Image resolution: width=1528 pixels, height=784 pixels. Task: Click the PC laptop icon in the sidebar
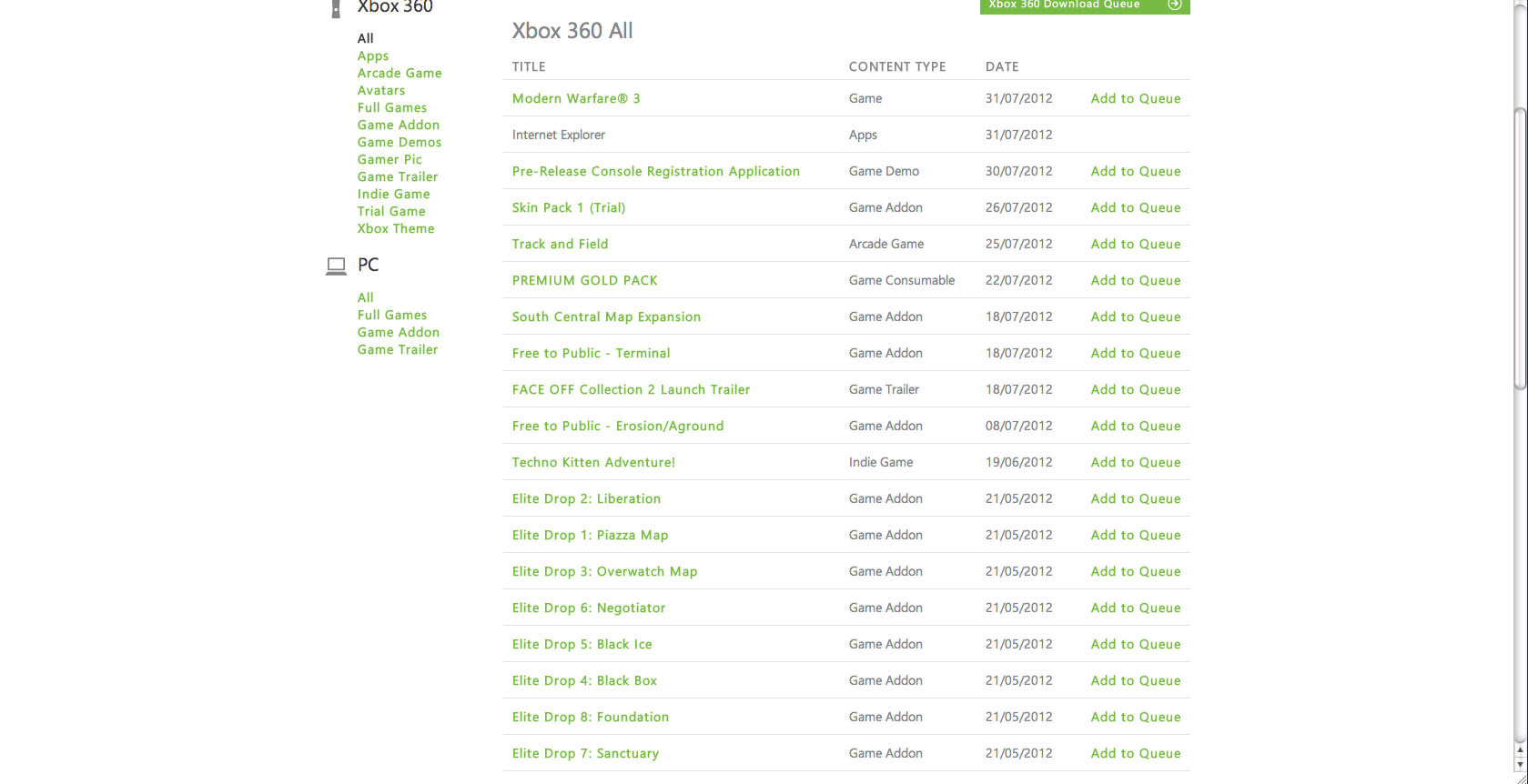pyautogui.click(x=336, y=266)
